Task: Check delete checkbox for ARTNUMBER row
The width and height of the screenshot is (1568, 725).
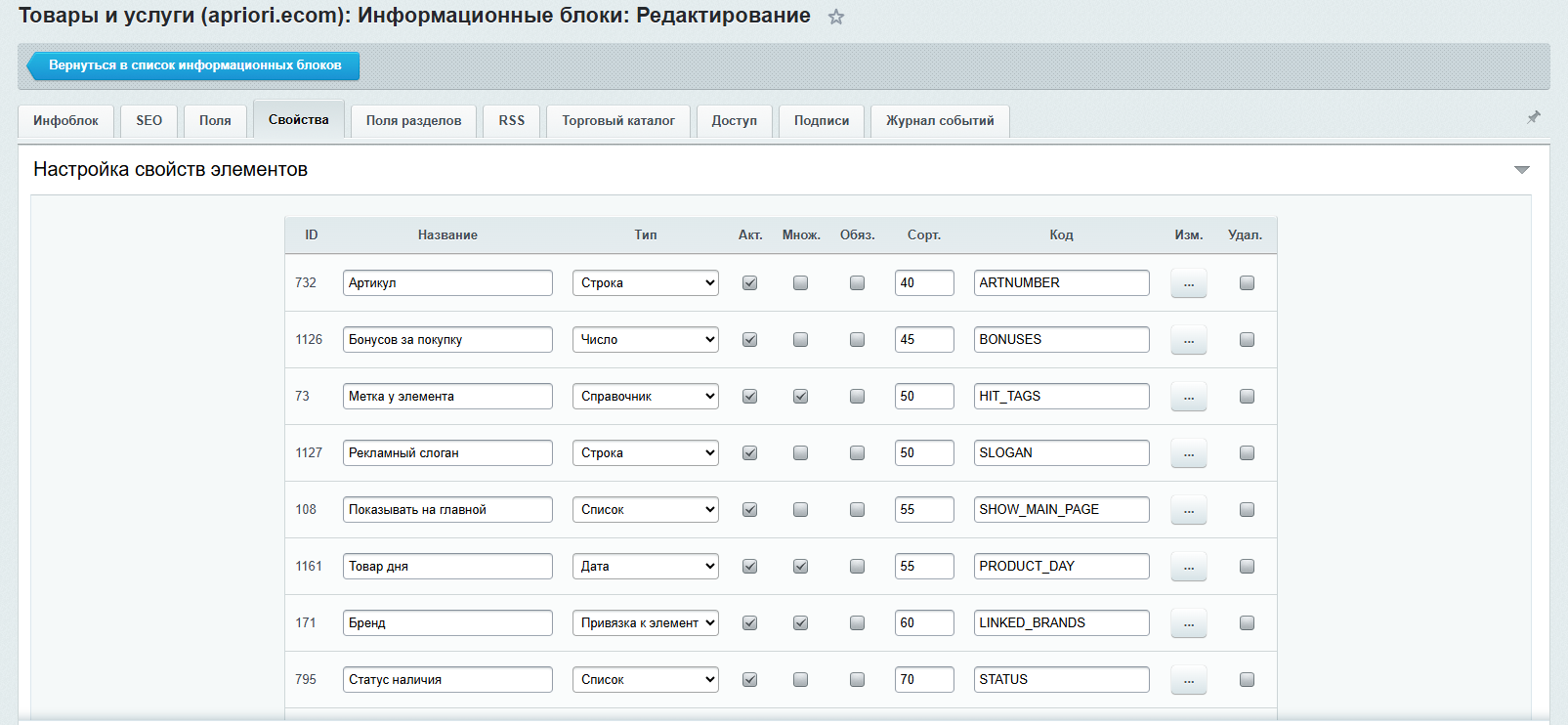Action: (1247, 282)
